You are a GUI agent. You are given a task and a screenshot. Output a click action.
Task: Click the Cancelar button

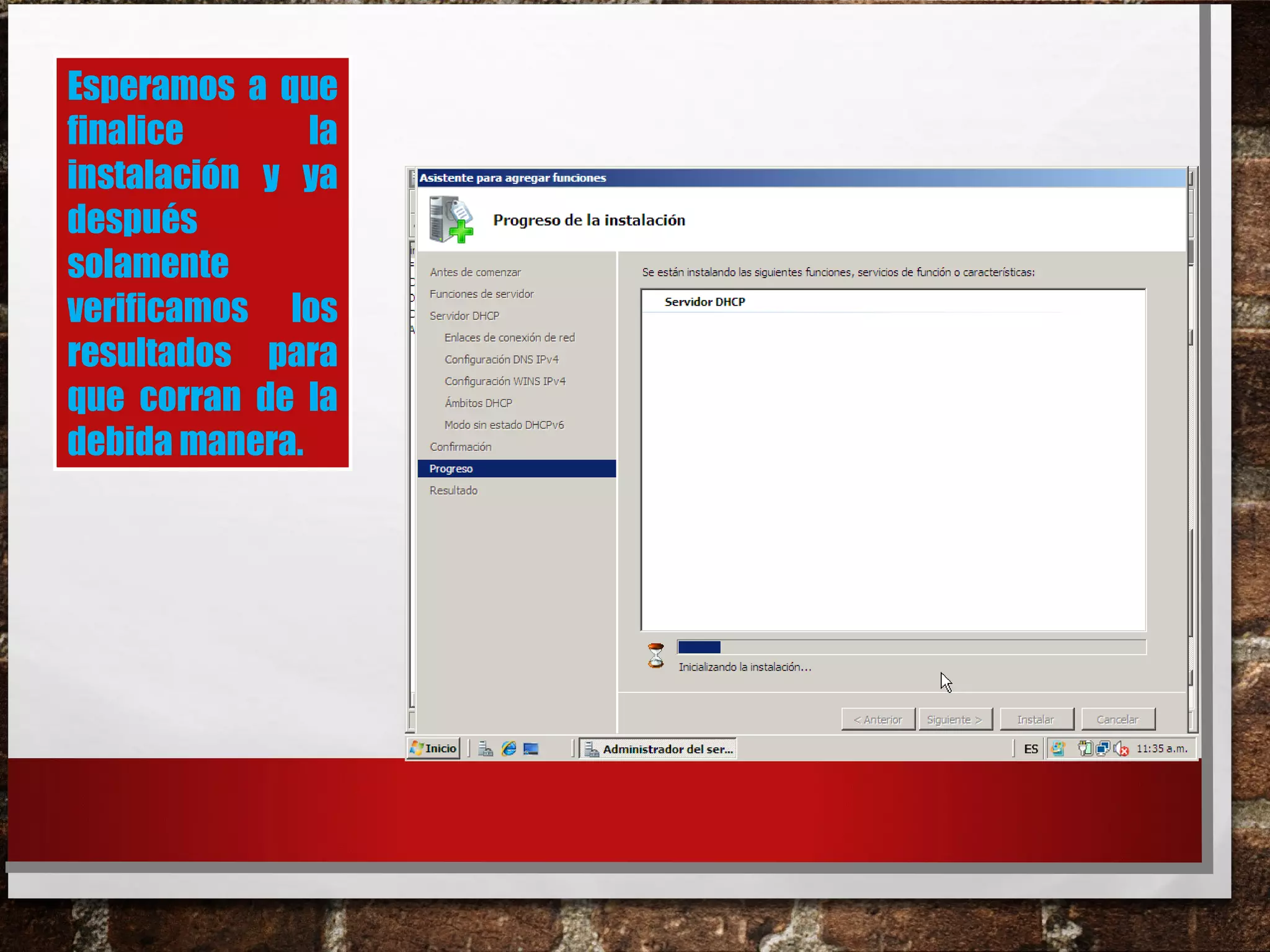1117,720
